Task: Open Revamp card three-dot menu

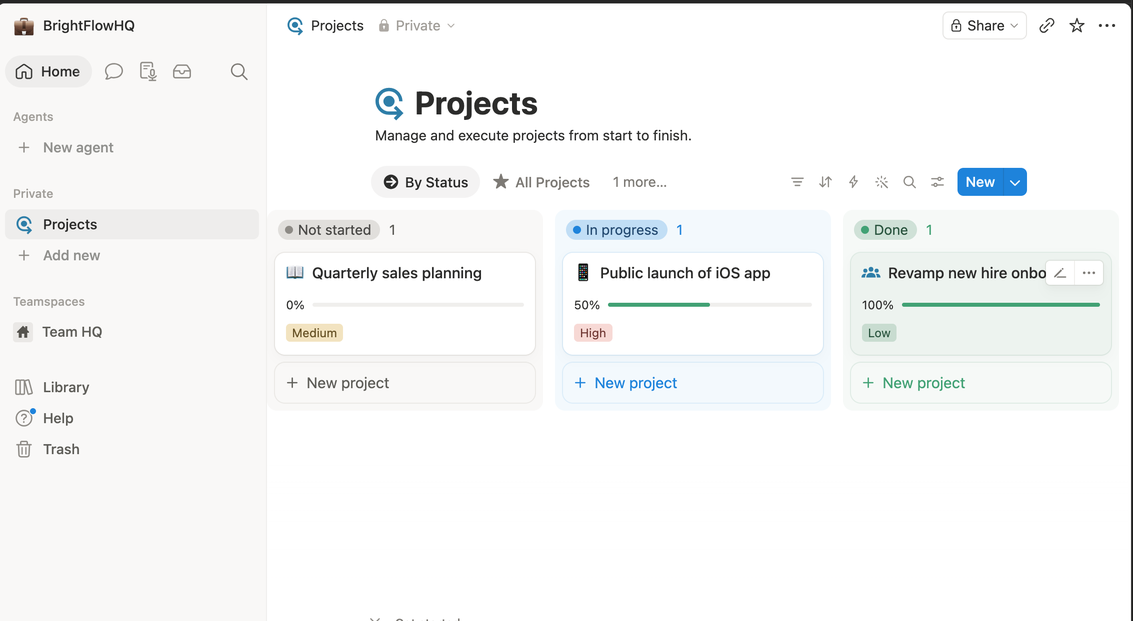Action: pos(1089,273)
